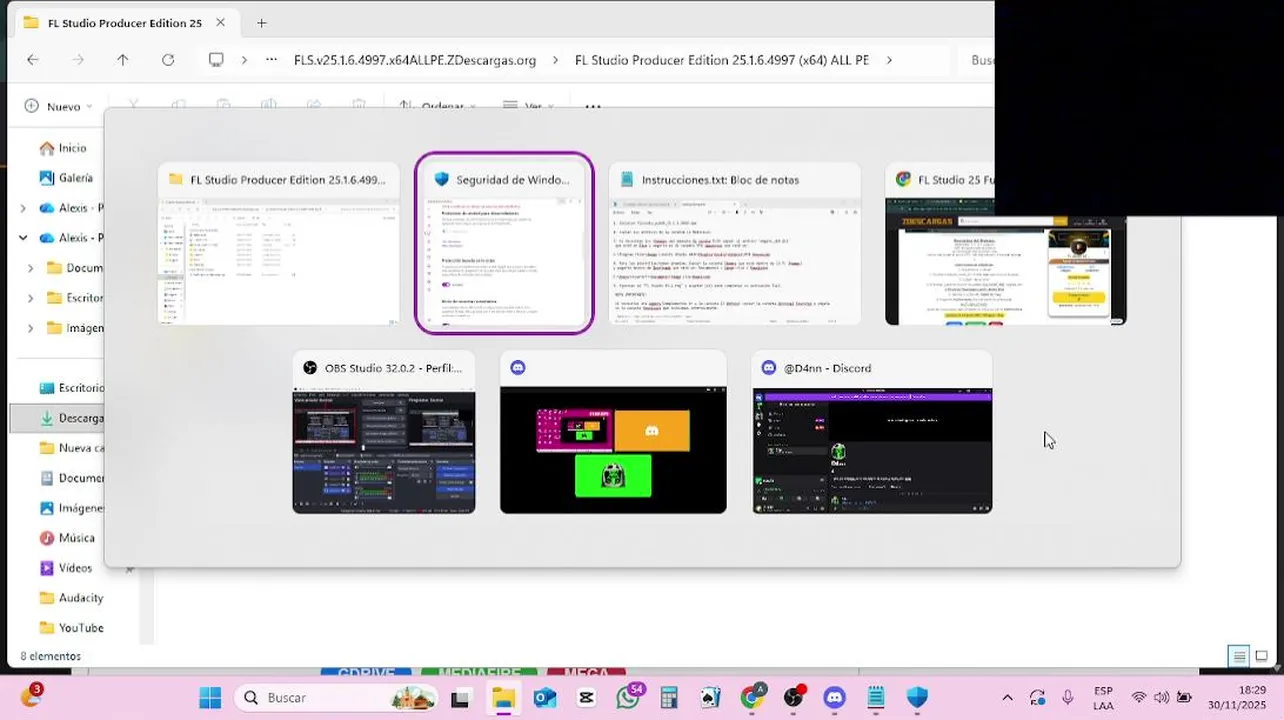
Task: Open the Solitaire cards app in taskbar
Action: [710, 697]
